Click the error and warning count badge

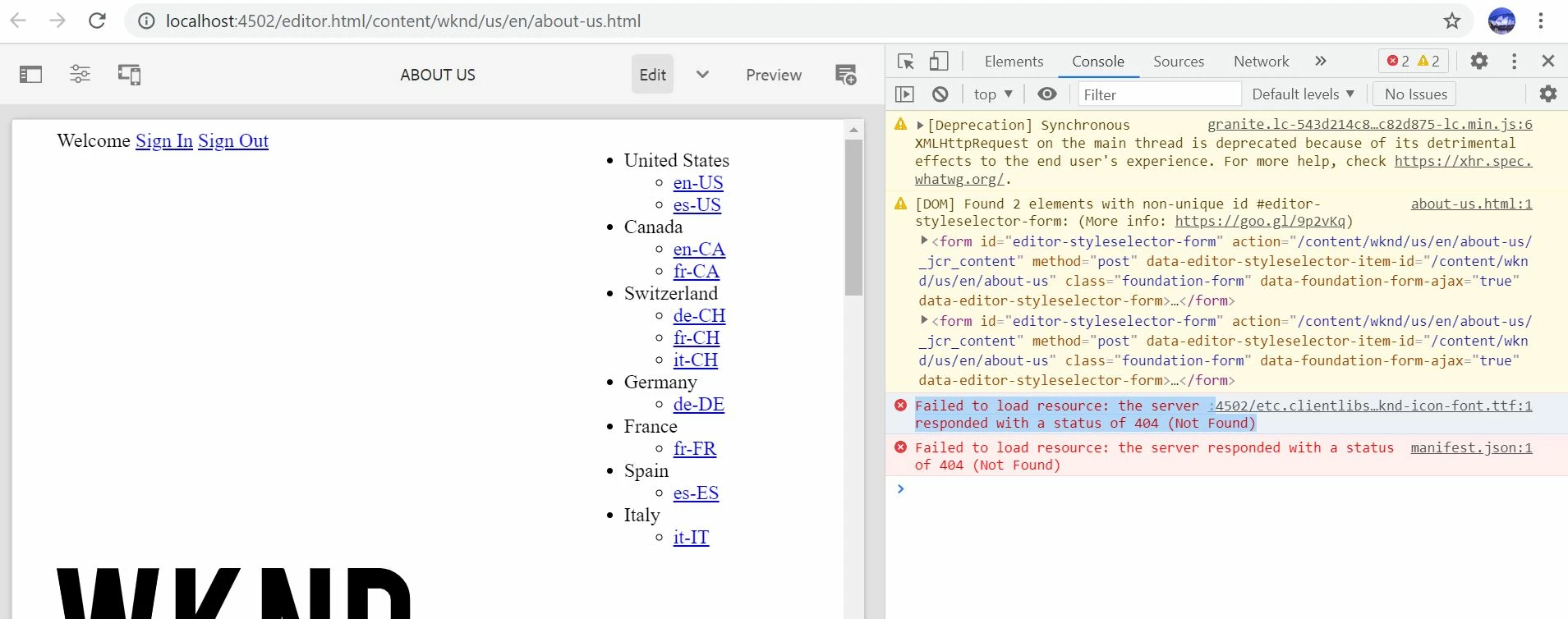[x=1414, y=61]
